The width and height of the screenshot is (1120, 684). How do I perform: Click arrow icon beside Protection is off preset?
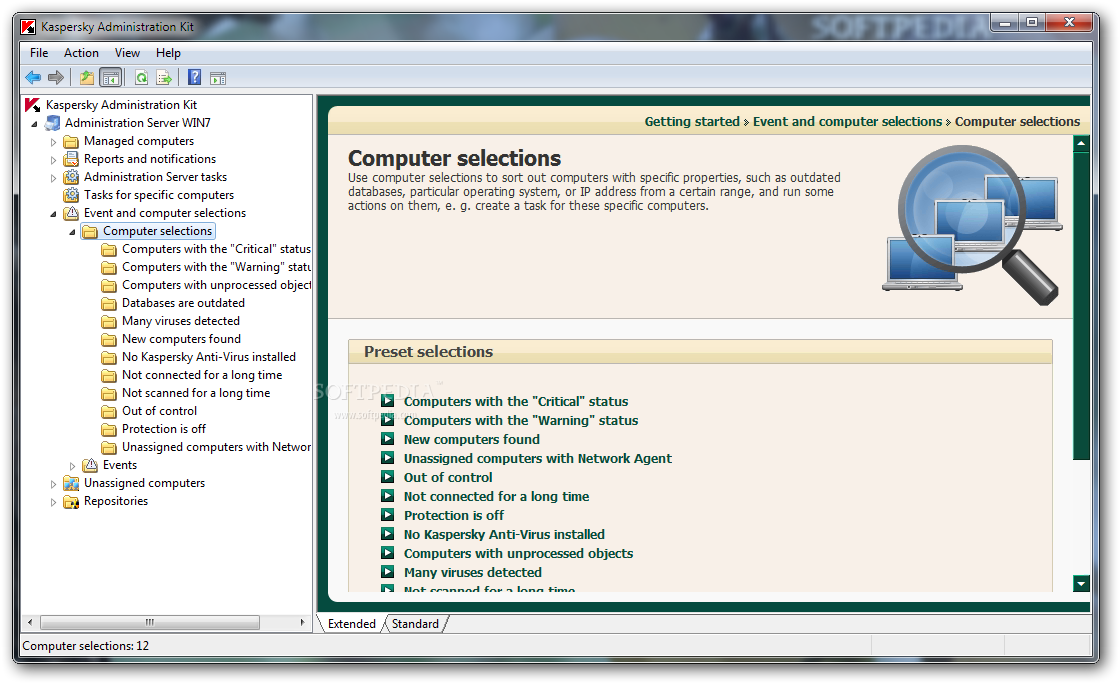click(387, 514)
